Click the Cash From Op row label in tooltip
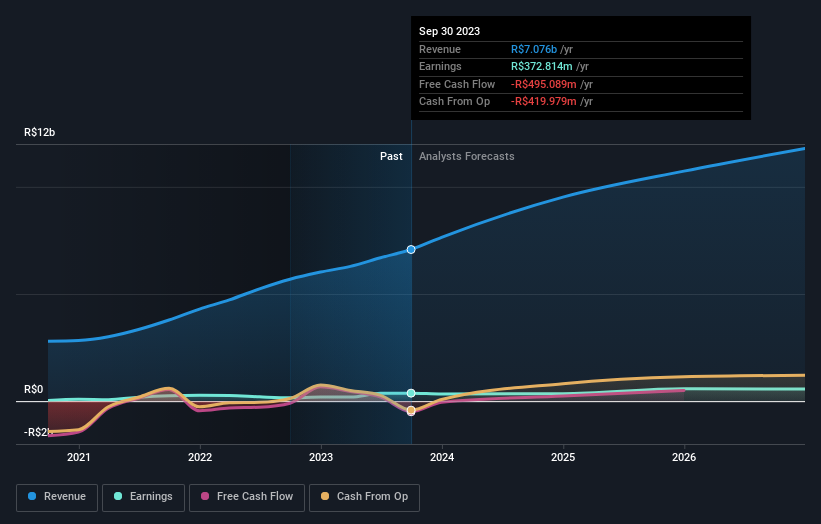This screenshot has height=524, width=821. click(454, 102)
